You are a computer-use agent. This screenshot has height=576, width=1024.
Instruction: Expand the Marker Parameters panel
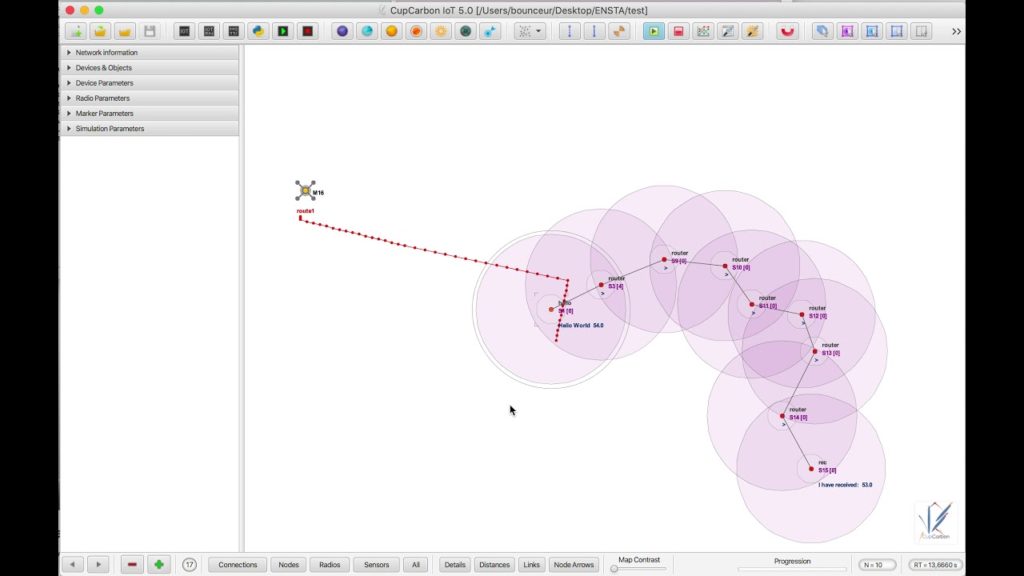click(150, 114)
